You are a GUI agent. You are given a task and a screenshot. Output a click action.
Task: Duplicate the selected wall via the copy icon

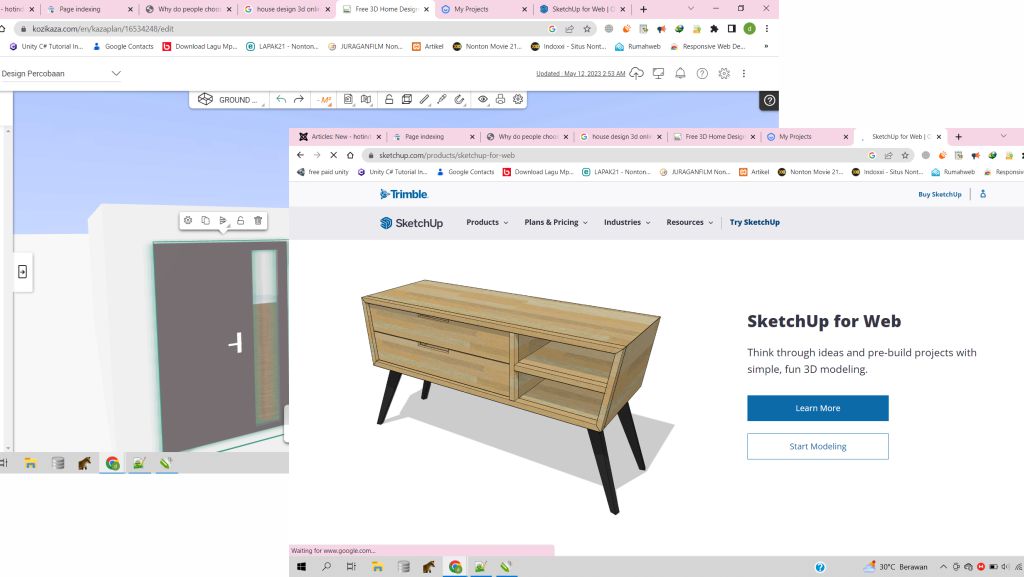coord(205,222)
